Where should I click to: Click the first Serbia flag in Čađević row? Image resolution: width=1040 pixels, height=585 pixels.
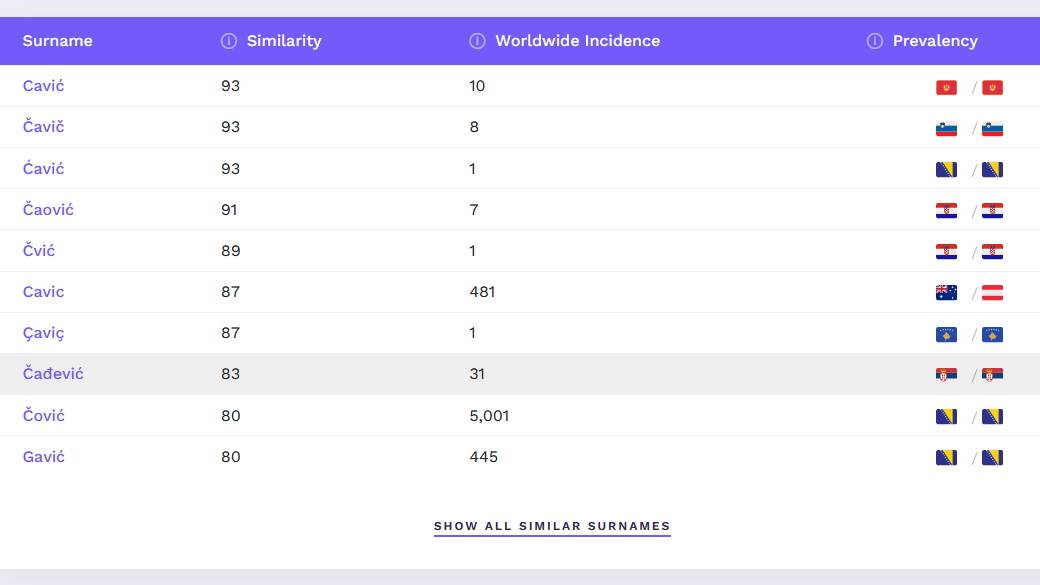(x=946, y=376)
